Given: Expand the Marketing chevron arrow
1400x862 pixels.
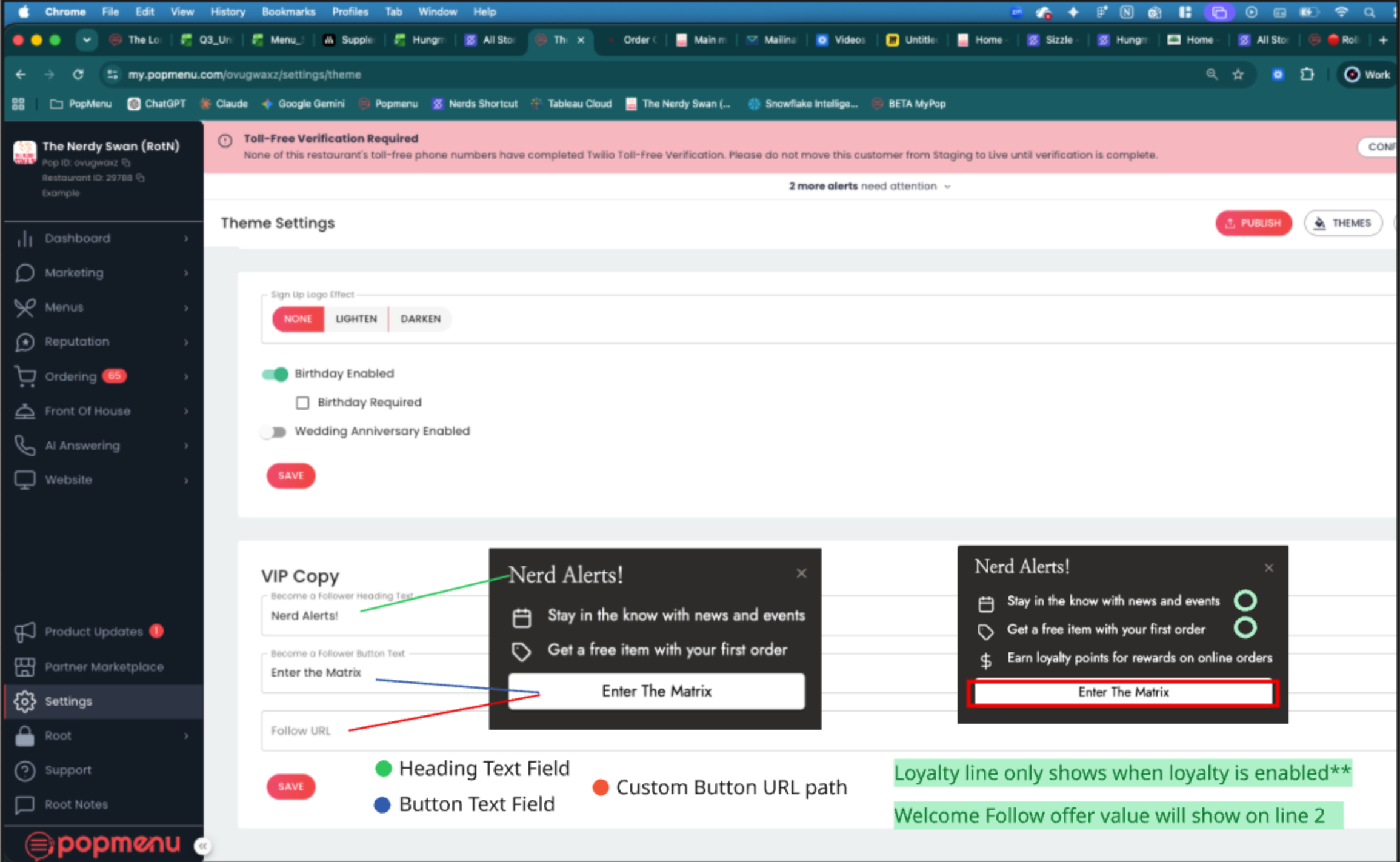Looking at the screenshot, I should (x=186, y=273).
